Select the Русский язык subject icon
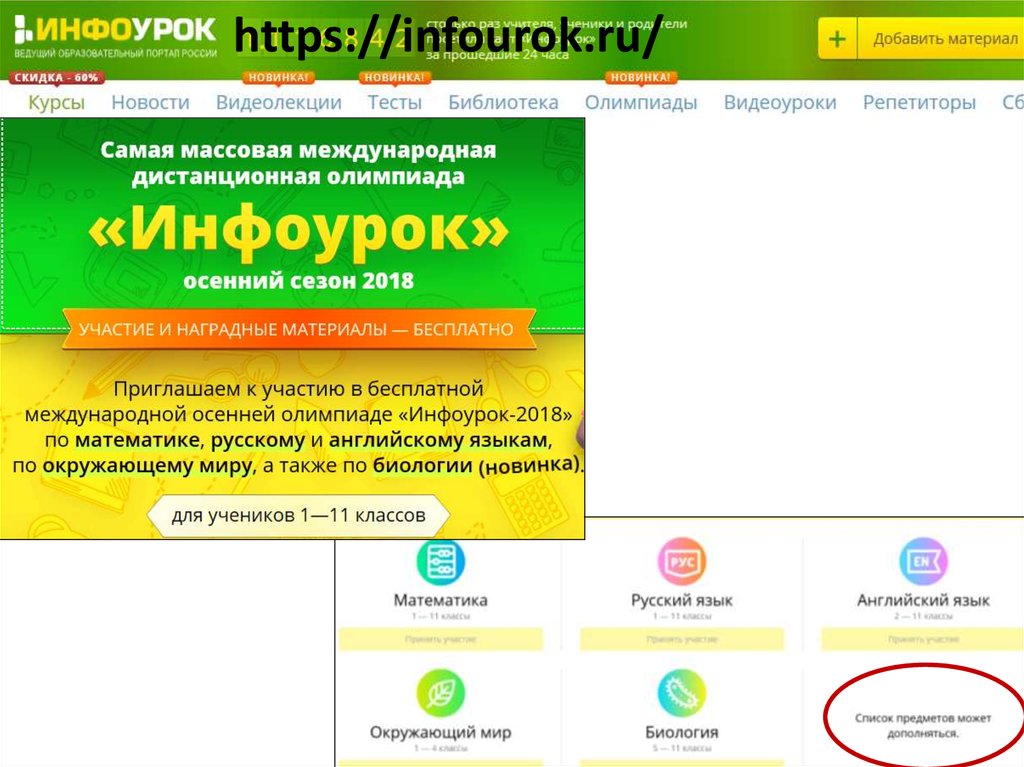This screenshot has width=1024, height=767. click(681, 562)
